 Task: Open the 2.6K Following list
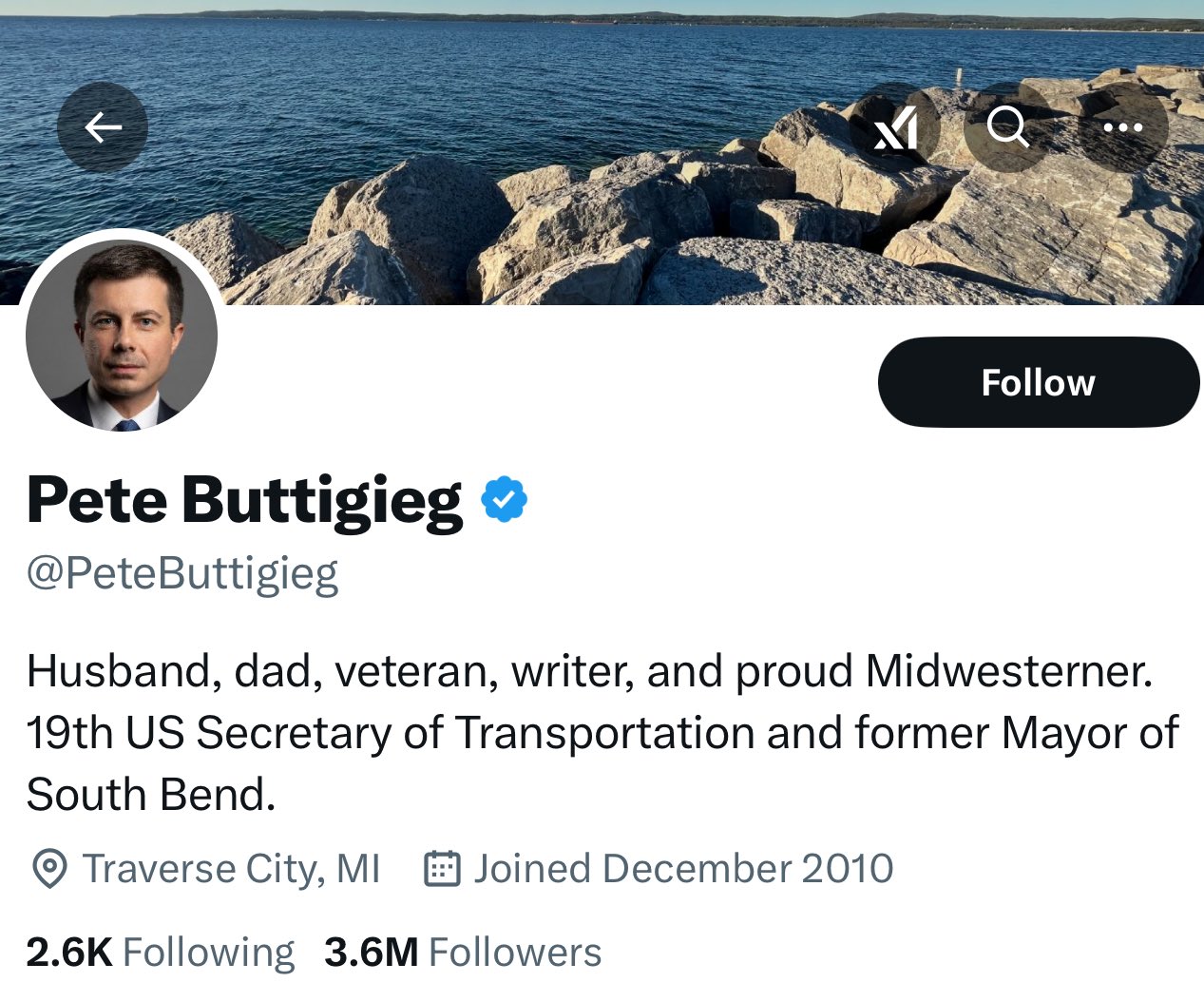[x=160, y=953]
